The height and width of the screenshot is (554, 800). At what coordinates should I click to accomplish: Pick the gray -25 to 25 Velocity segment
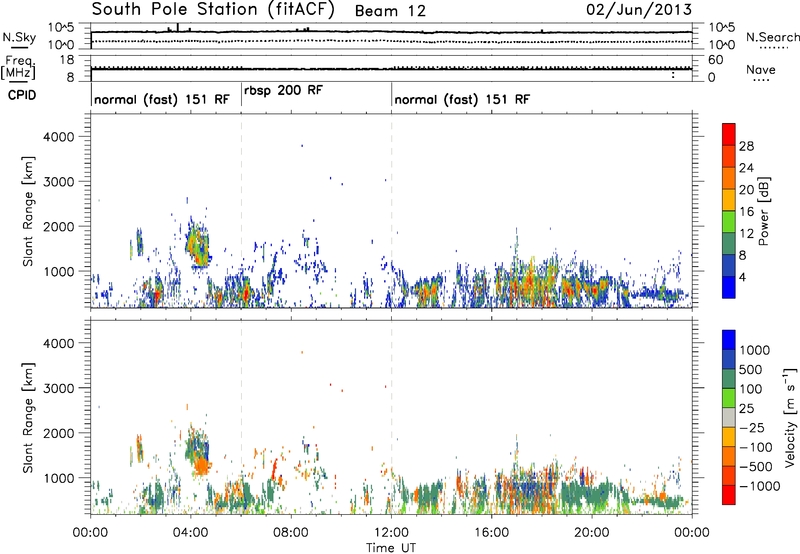pos(729,417)
